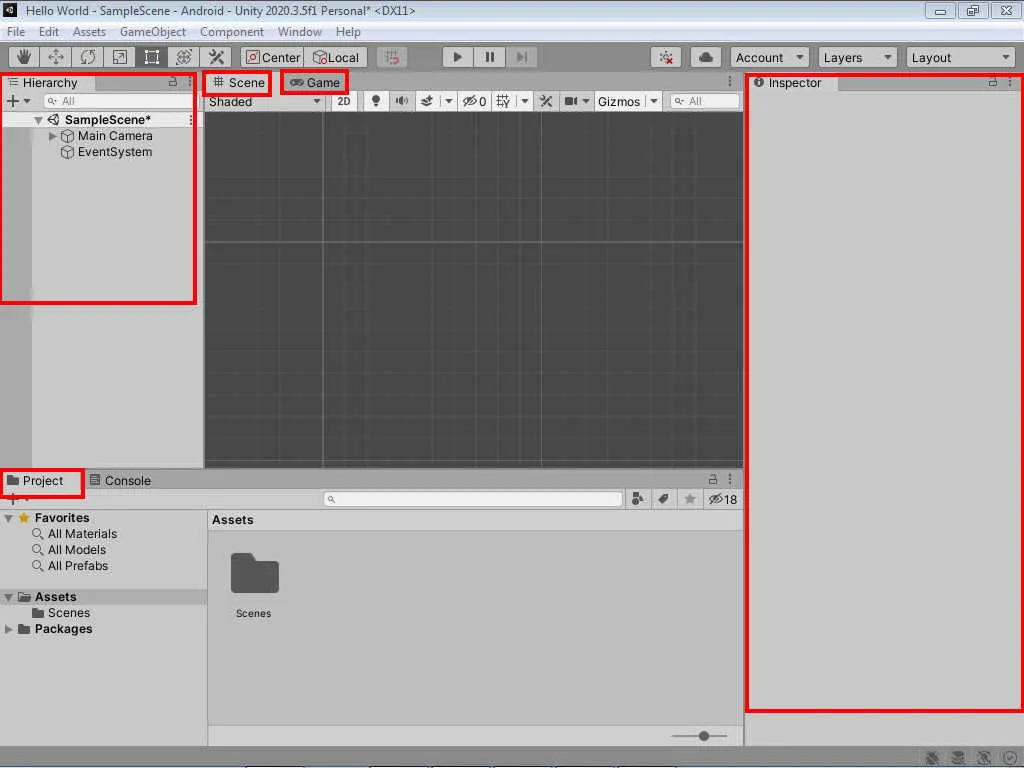Select the Hand tool
The height and width of the screenshot is (768, 1024).
[24, 57]
